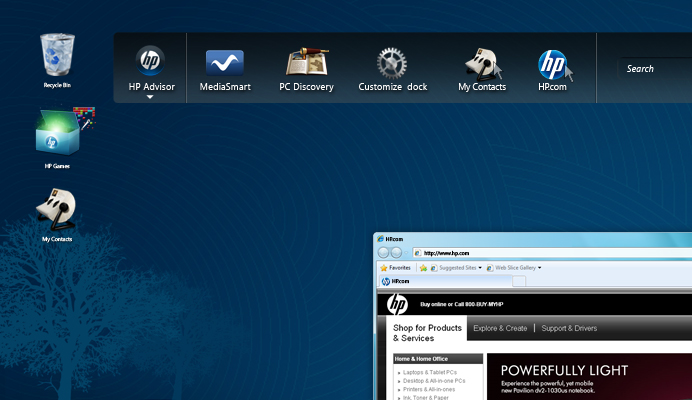The width and height of the screenshot is (692, 400).
Task: Open the Recycle Bin desktop icon
Action: click(x=56, y=54)
